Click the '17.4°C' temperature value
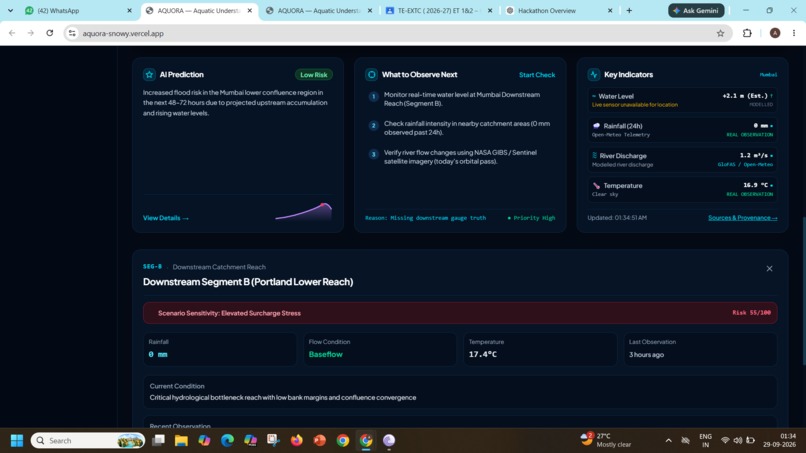This screenshot has width=806, height=453. click(483, 354)
